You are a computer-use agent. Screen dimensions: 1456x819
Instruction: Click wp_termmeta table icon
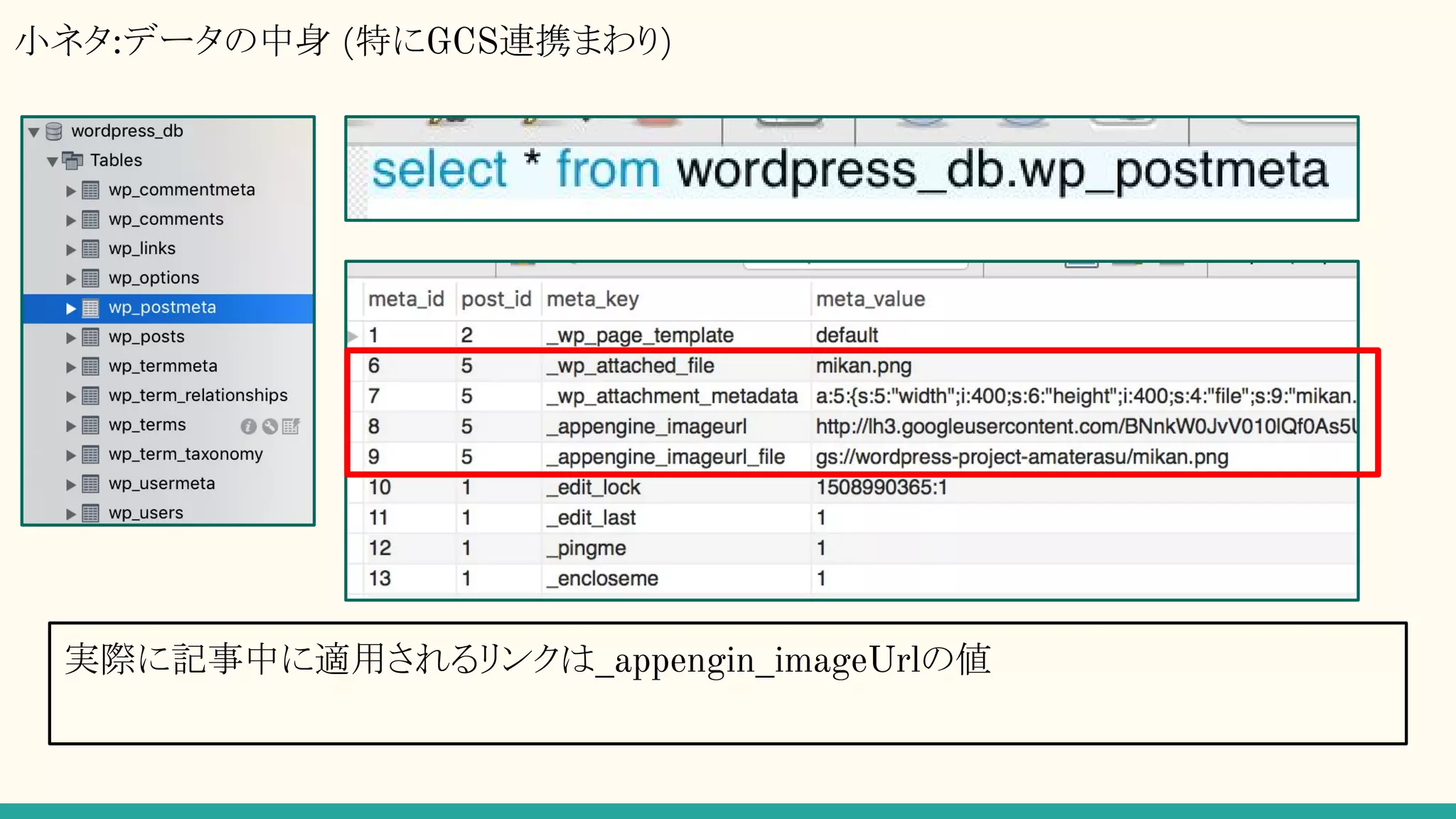click(x=90, y=366)
